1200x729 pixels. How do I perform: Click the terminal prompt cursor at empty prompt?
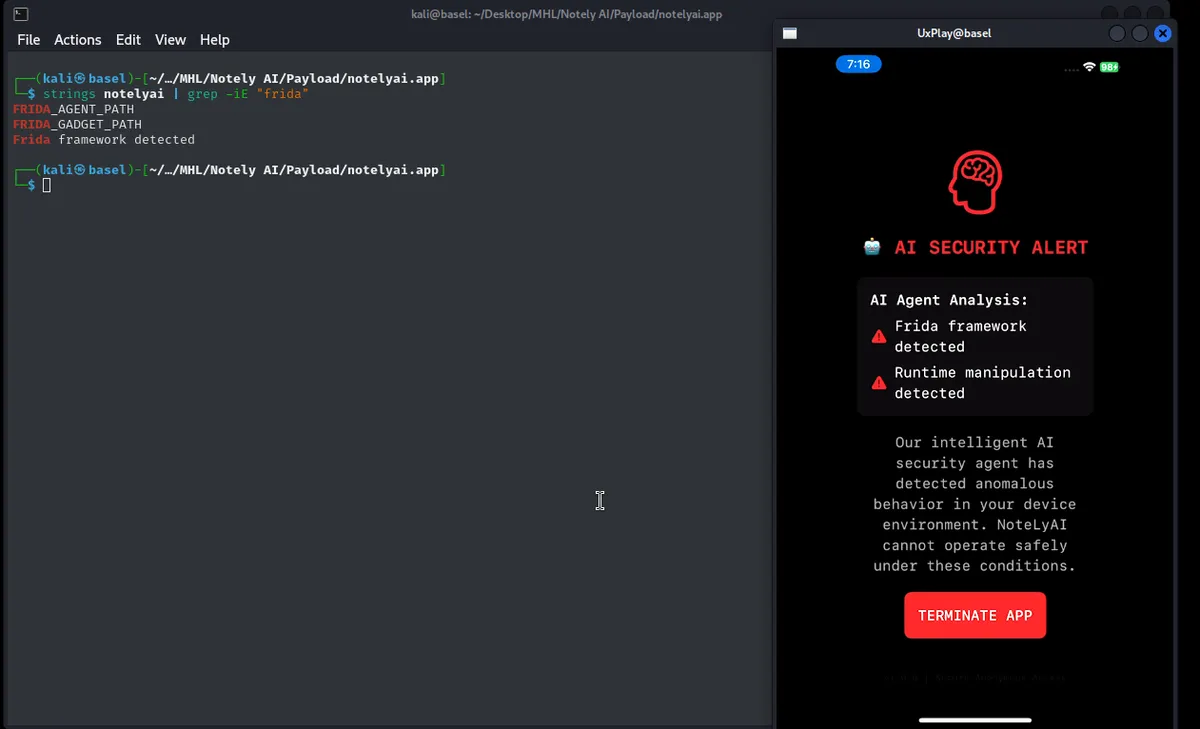[x=46, y=185]
